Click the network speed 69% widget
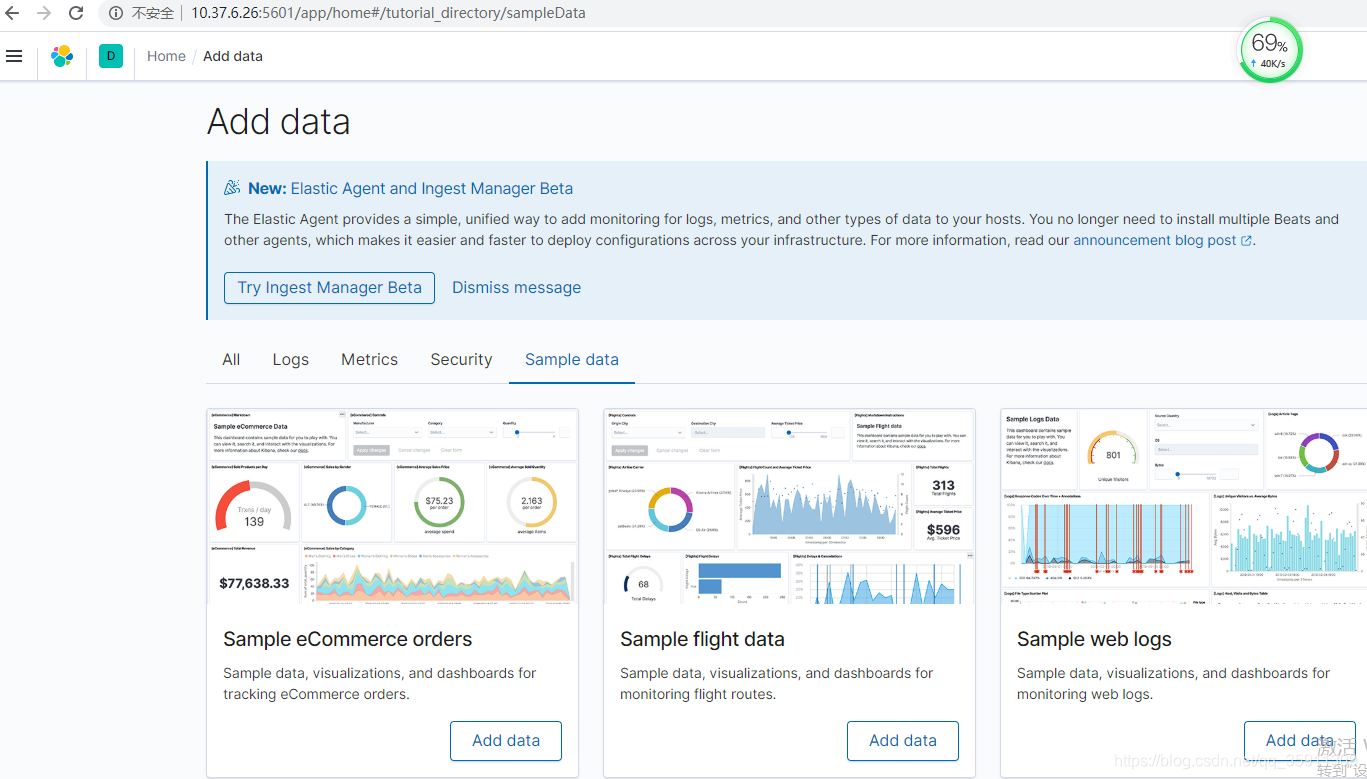Image resolution: width=1367 pixels, height=779 pixels. (1270, 51)
